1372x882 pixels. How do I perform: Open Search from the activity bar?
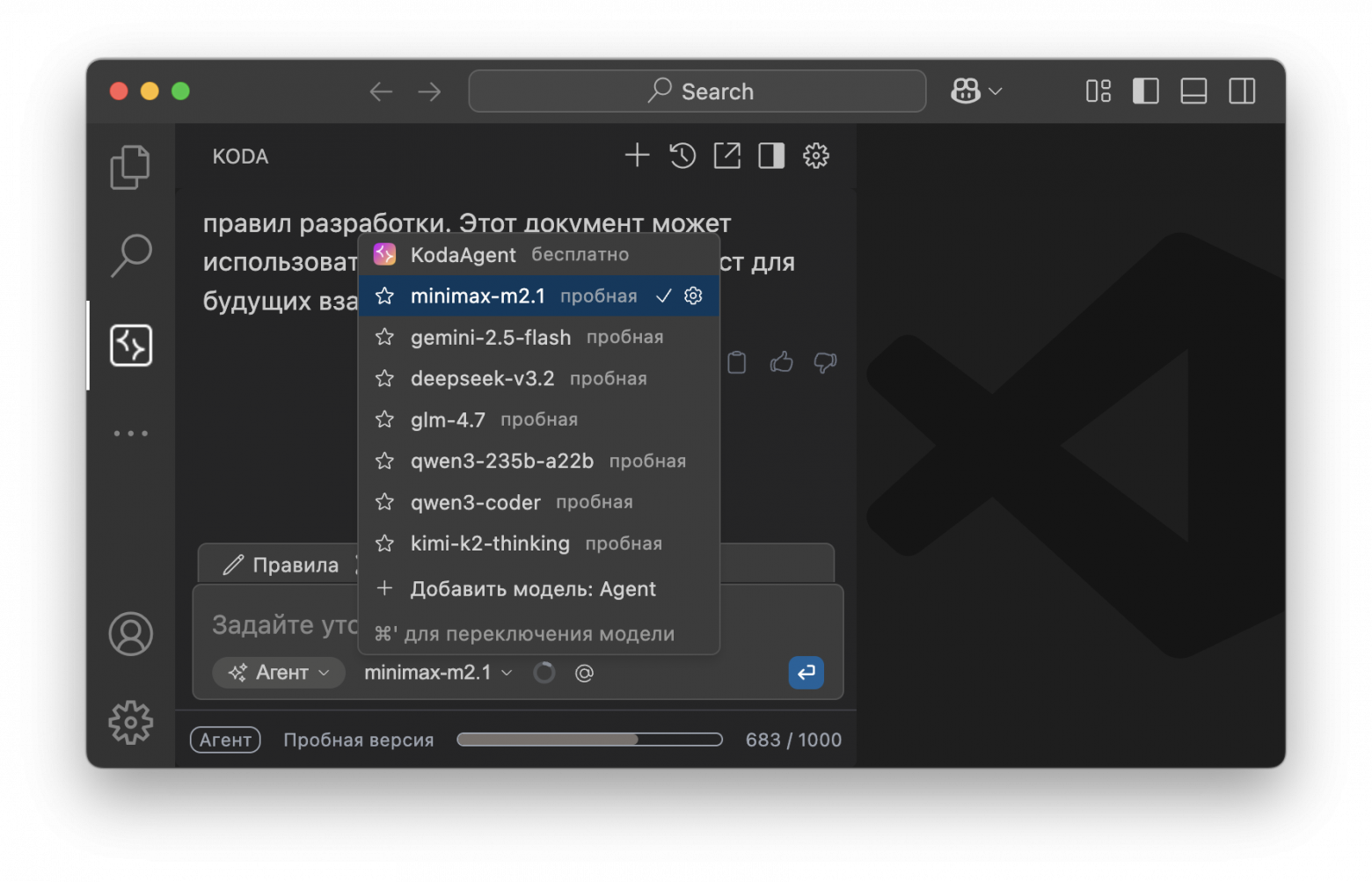coord(130,255)
